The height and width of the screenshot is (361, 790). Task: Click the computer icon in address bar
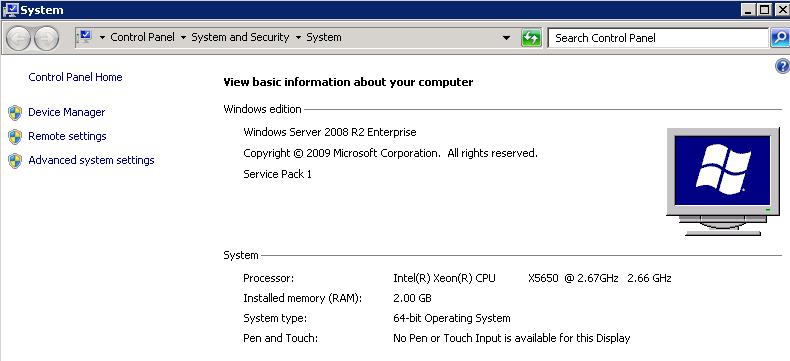pos(85,37)
